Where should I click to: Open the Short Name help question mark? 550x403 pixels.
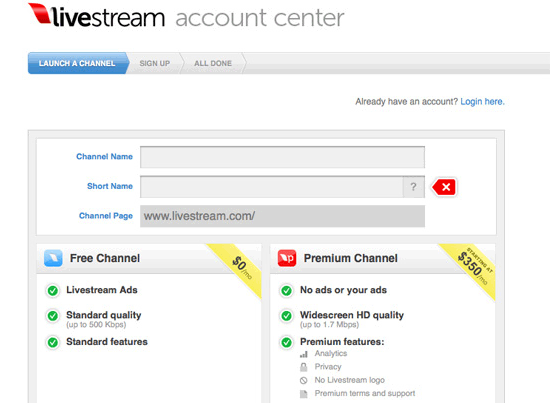click(414, 187)
